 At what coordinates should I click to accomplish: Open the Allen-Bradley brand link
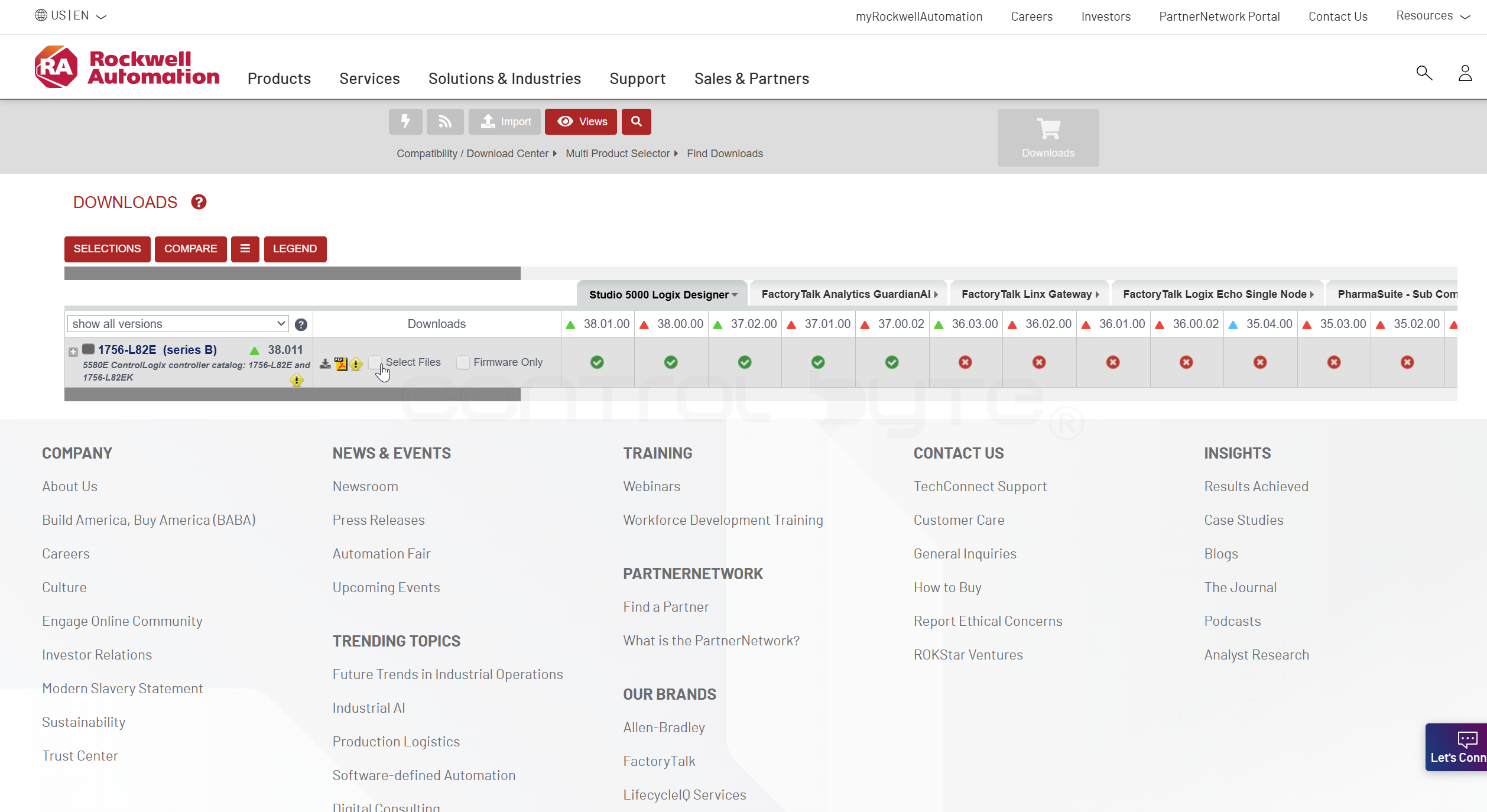[x=664, y=727]
